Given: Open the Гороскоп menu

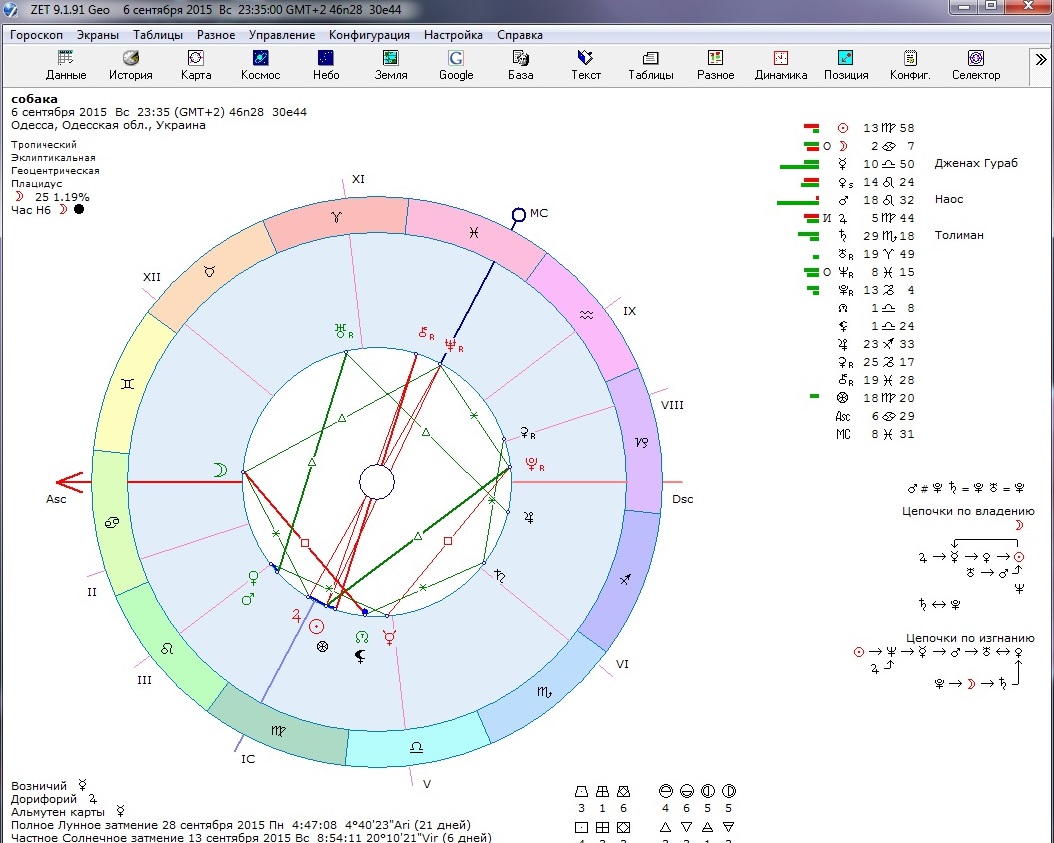Looking at the screenshot, I should click(x=37, y=34).
